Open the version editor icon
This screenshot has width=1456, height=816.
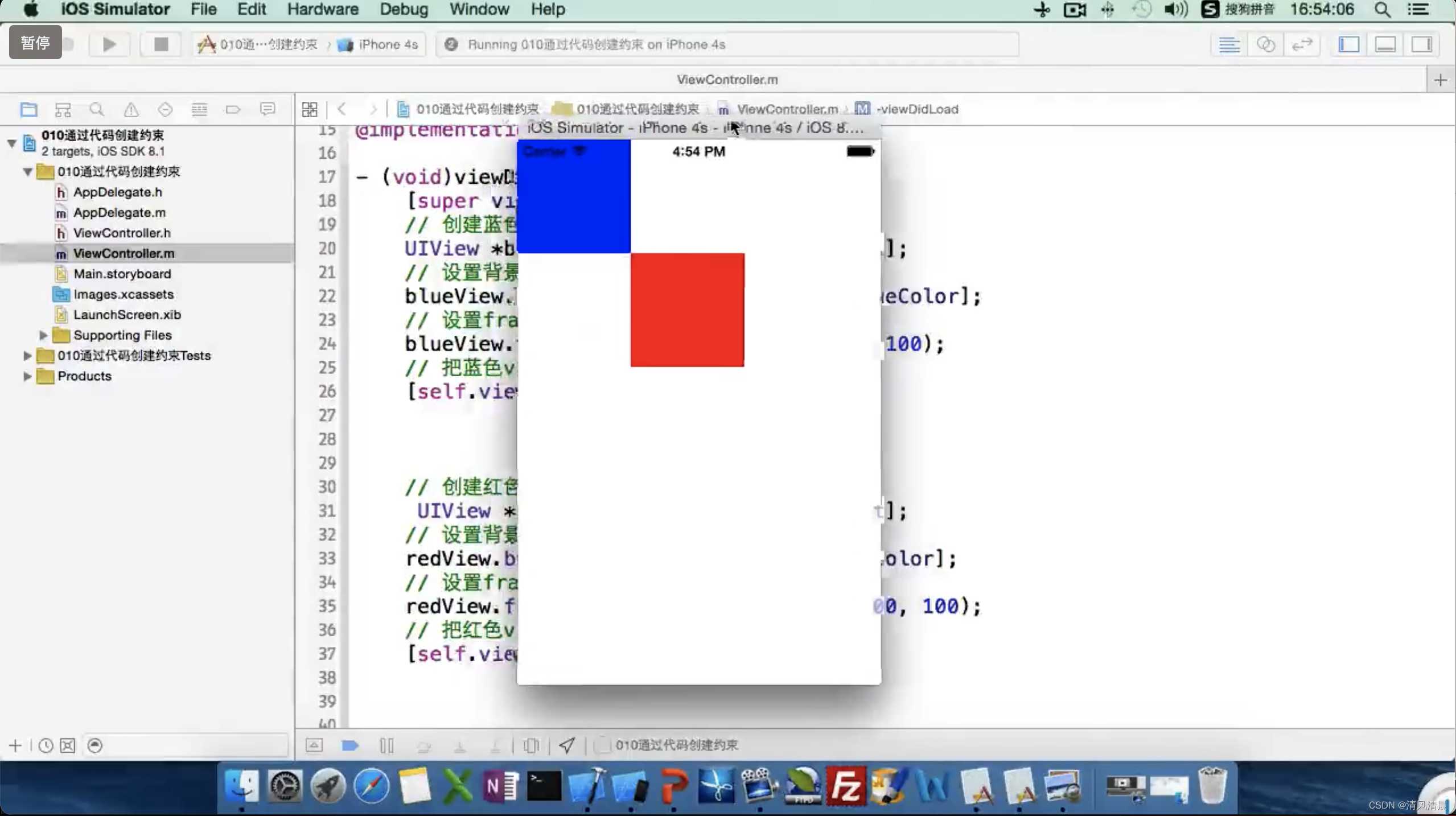coord(1302,44)
